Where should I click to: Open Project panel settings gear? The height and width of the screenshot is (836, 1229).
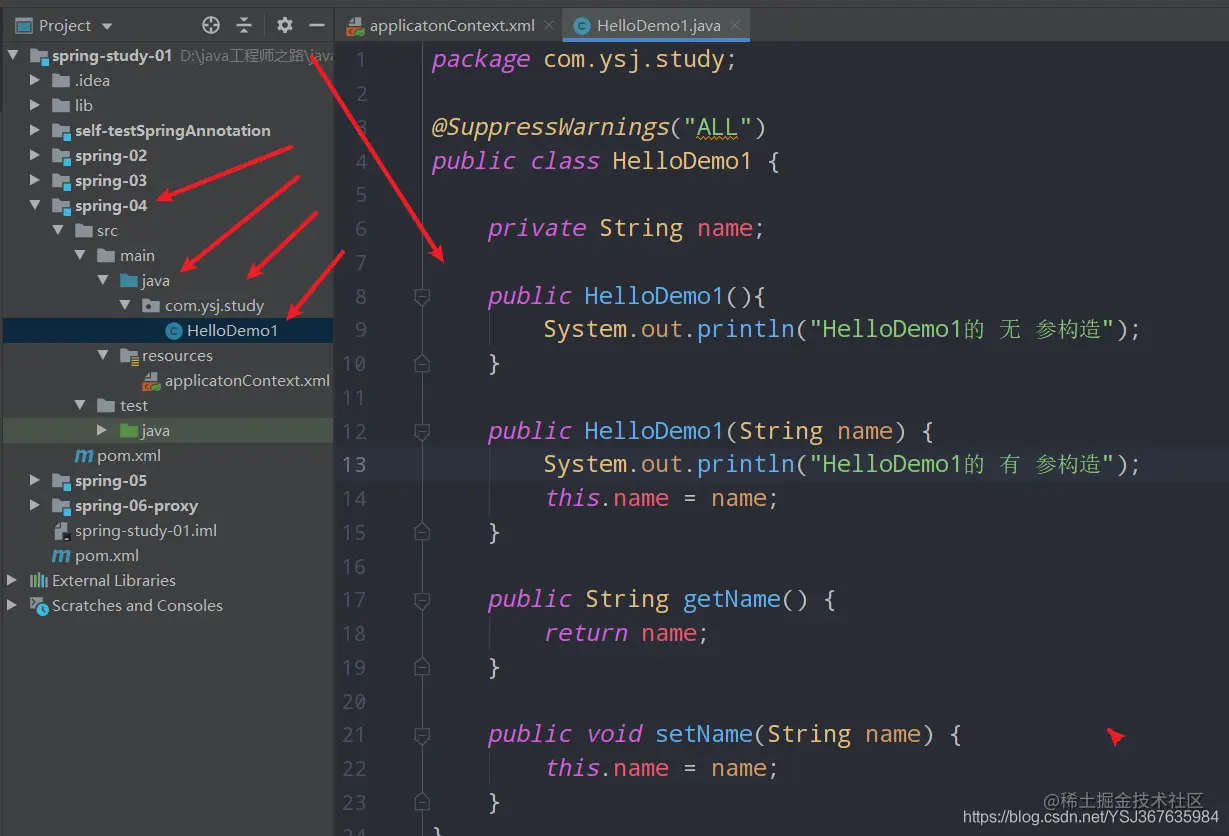(x=285, y=25)
